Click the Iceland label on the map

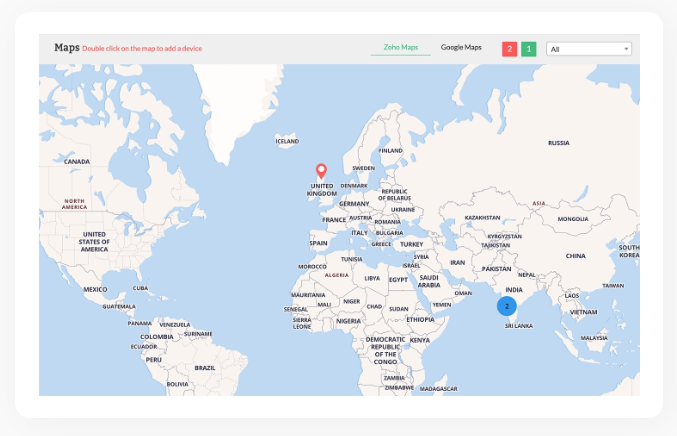tap(287, 141)
